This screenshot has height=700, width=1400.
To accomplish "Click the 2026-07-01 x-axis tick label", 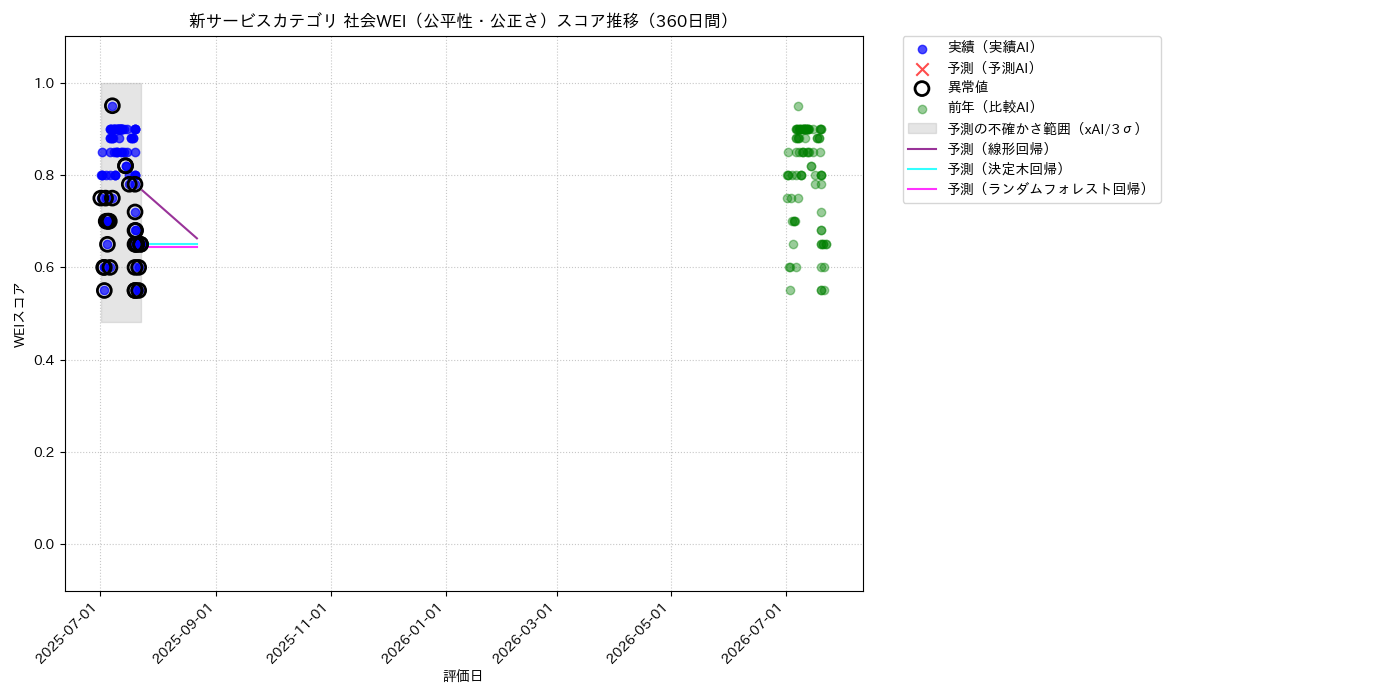I will 755,633.
